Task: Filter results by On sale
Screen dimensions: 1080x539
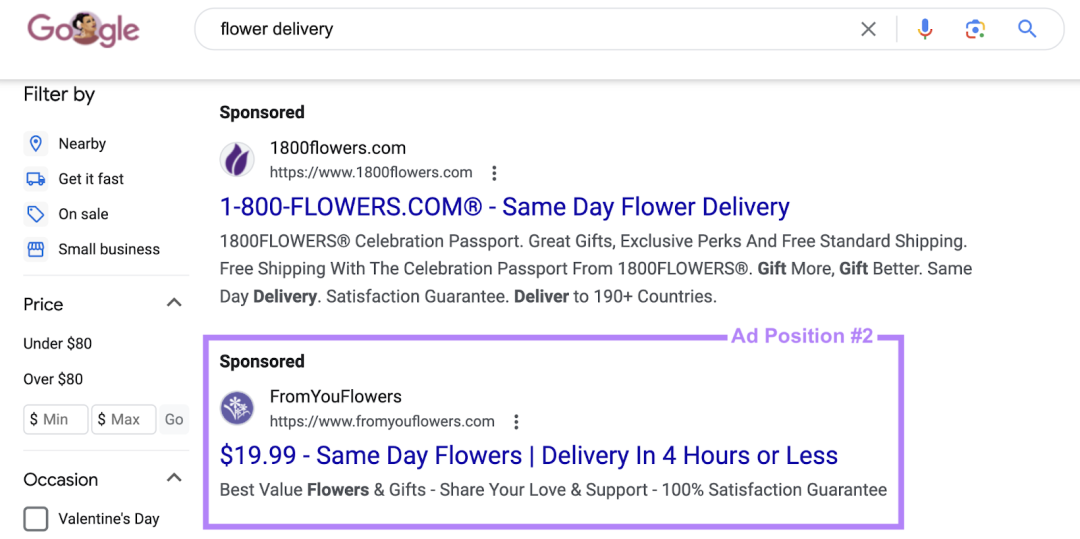Action: click(83, 214)
